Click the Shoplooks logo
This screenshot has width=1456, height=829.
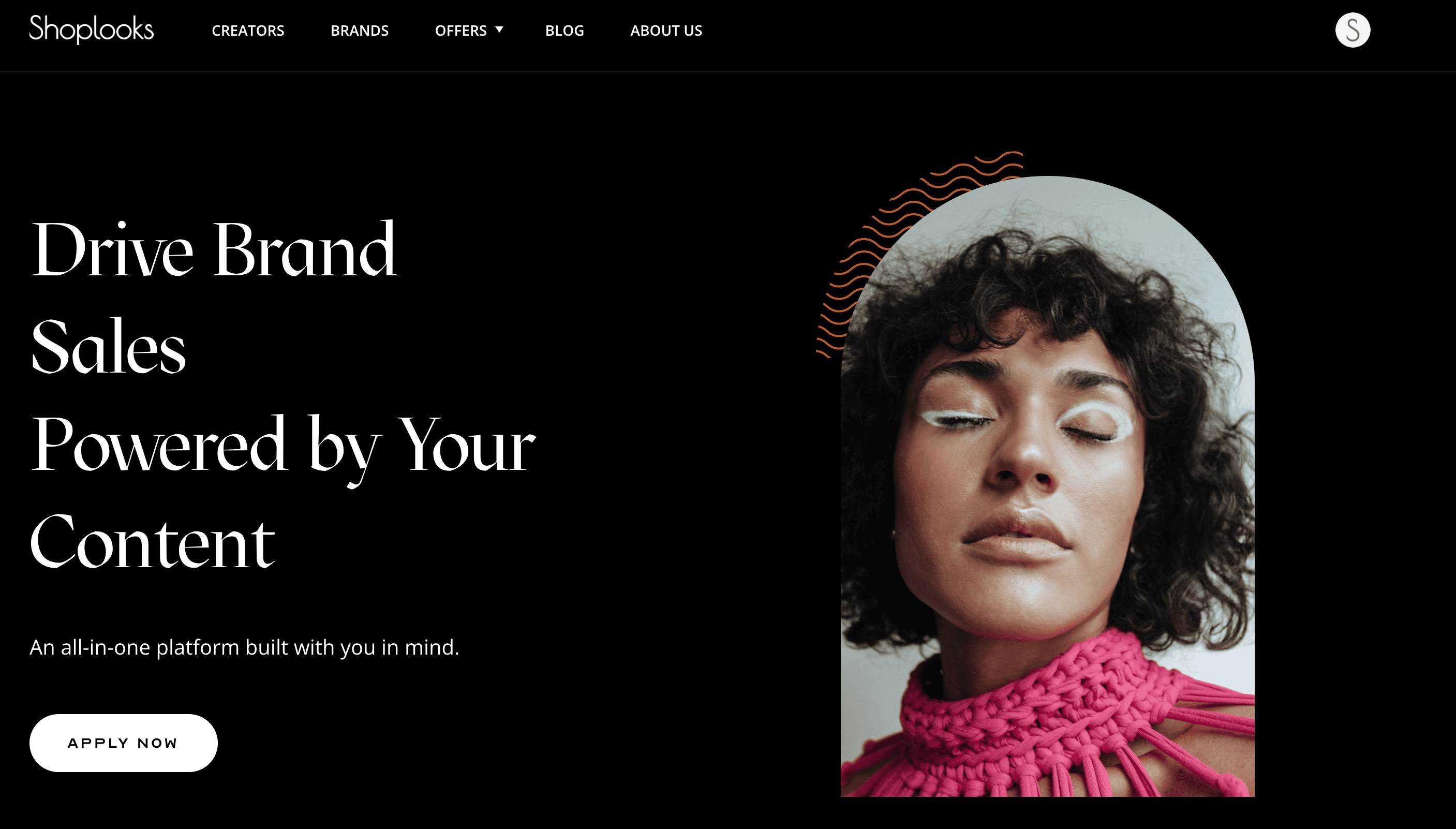tap(92, 29)
